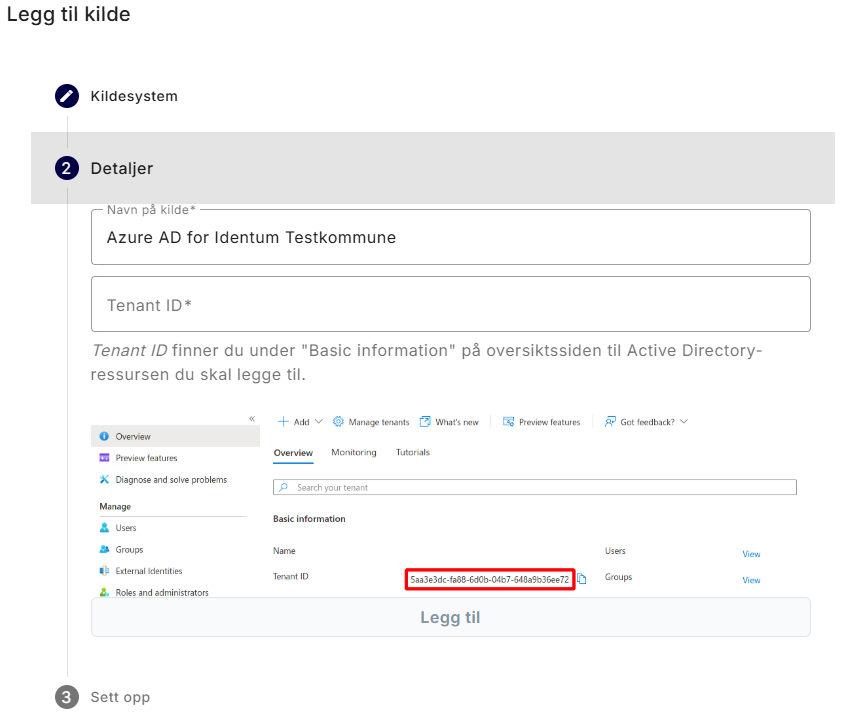Screen dimensions: 849x726
Task: Click into the Tenant ID field
Action: [450, 304]
